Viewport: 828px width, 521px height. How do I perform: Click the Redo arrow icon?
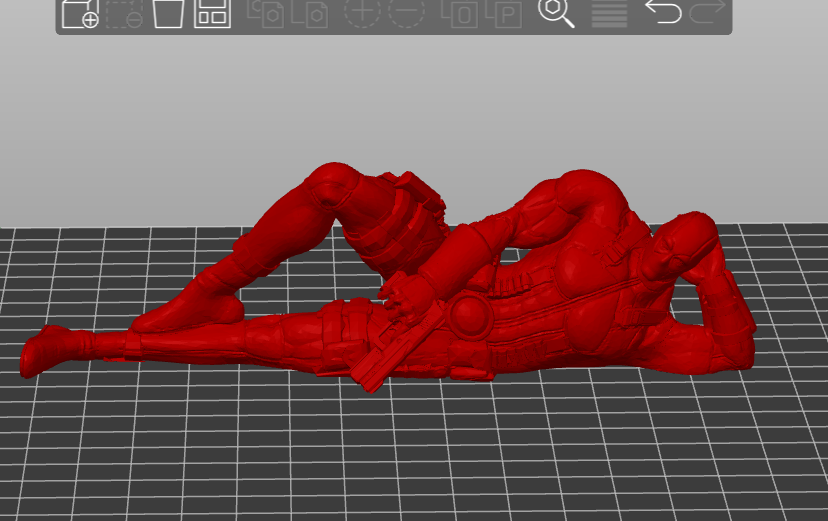(708, 12)
